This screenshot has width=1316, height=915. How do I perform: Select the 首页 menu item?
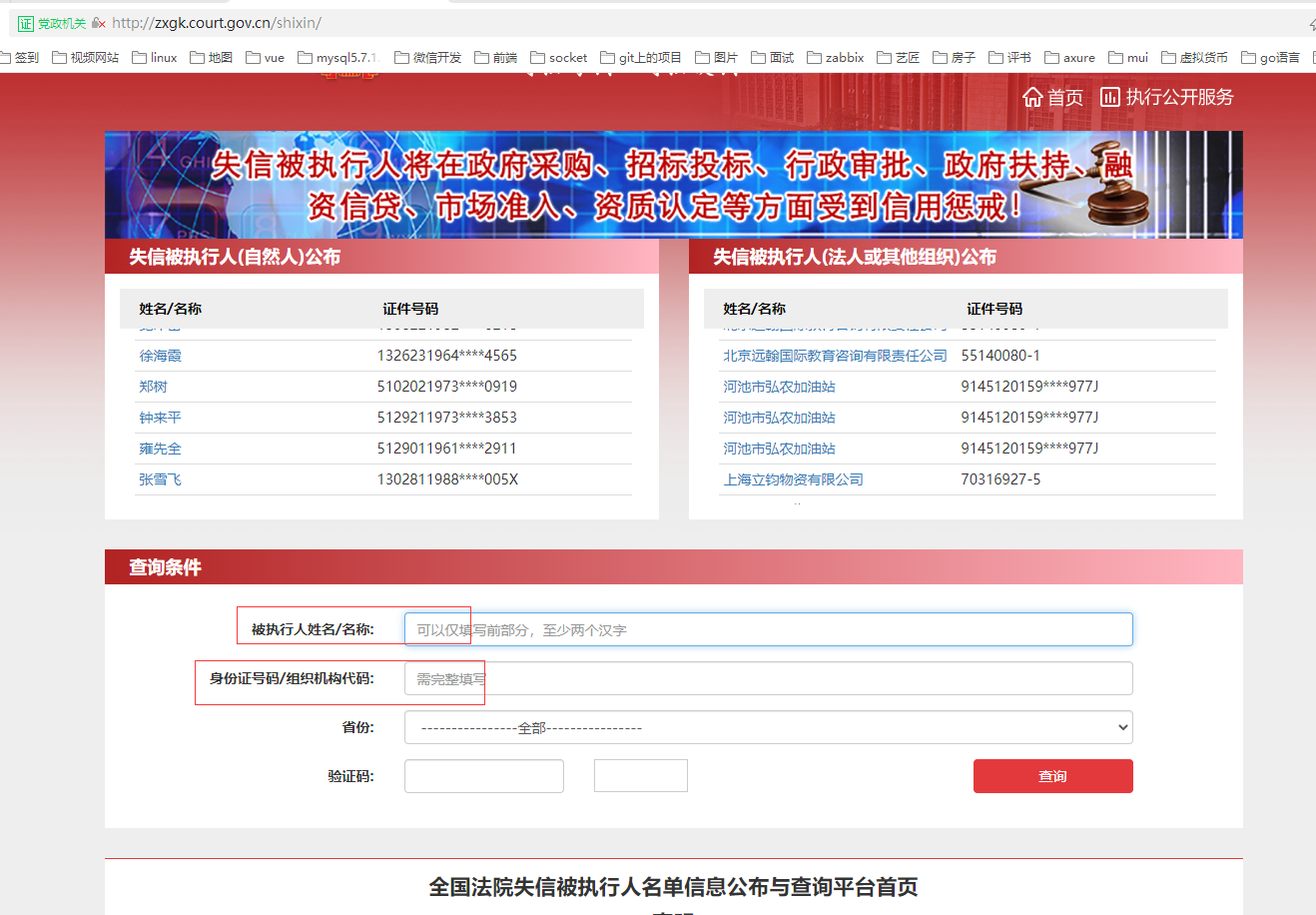click(x=1064, y=96)
